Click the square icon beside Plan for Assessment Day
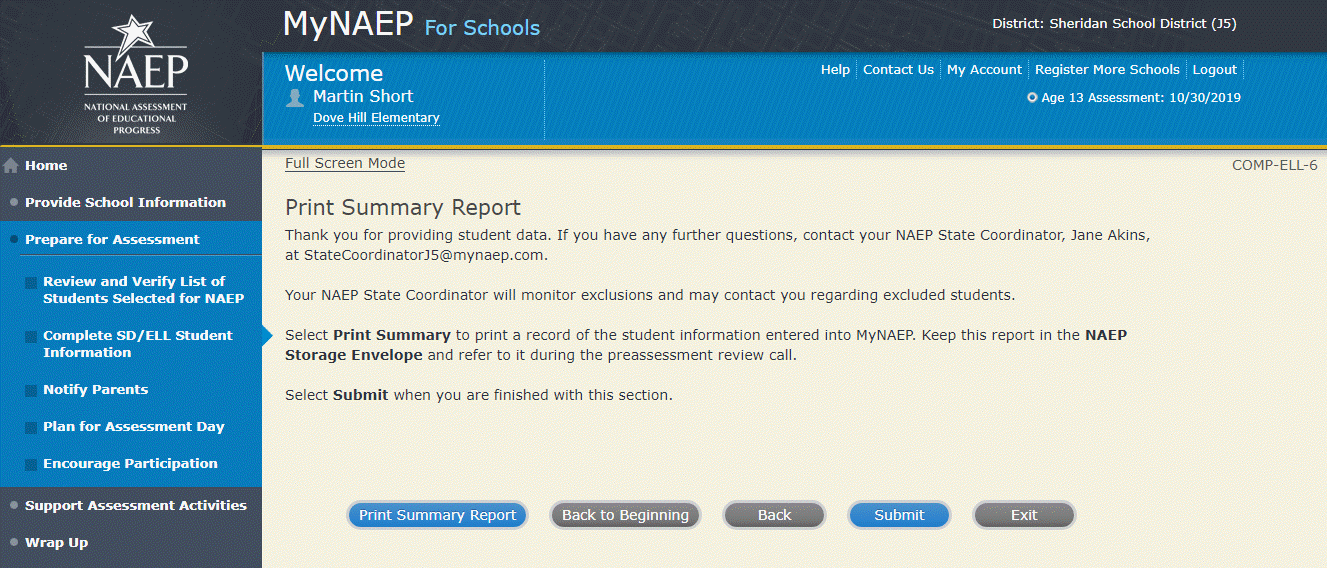This screenshot has width=1327, height=568. 31,427
